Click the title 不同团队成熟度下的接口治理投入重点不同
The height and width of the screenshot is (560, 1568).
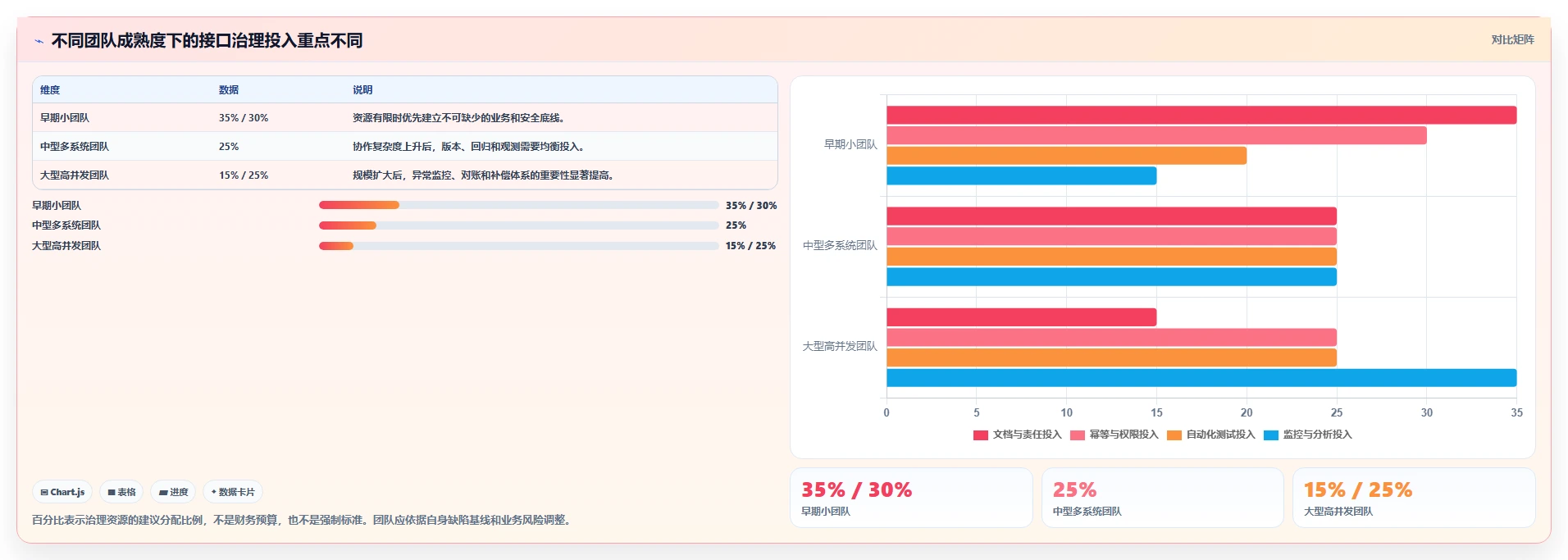(x=207, y=41)
